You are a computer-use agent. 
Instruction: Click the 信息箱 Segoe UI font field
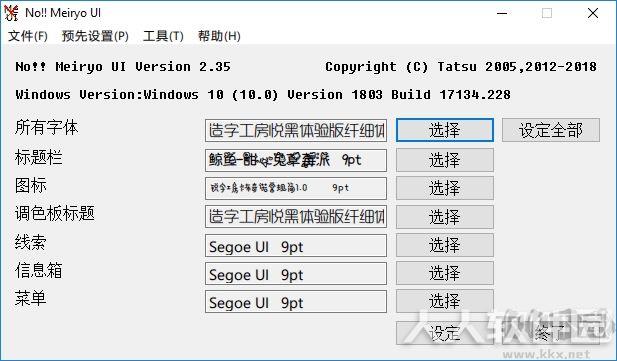pyautogui.click(x=296, y=274)
